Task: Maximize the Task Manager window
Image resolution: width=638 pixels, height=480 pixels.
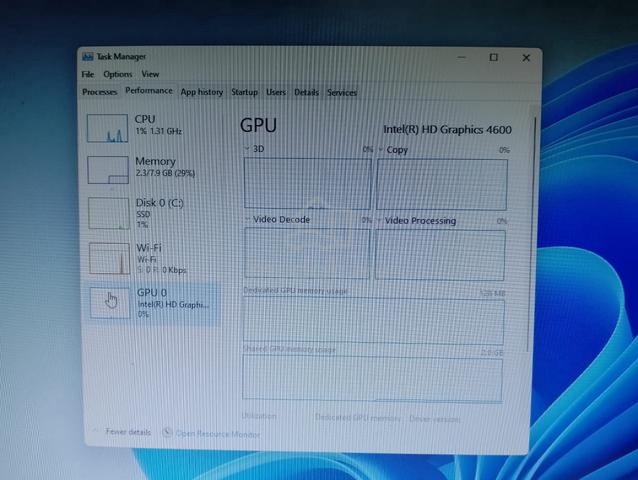Action: (494, 57)
